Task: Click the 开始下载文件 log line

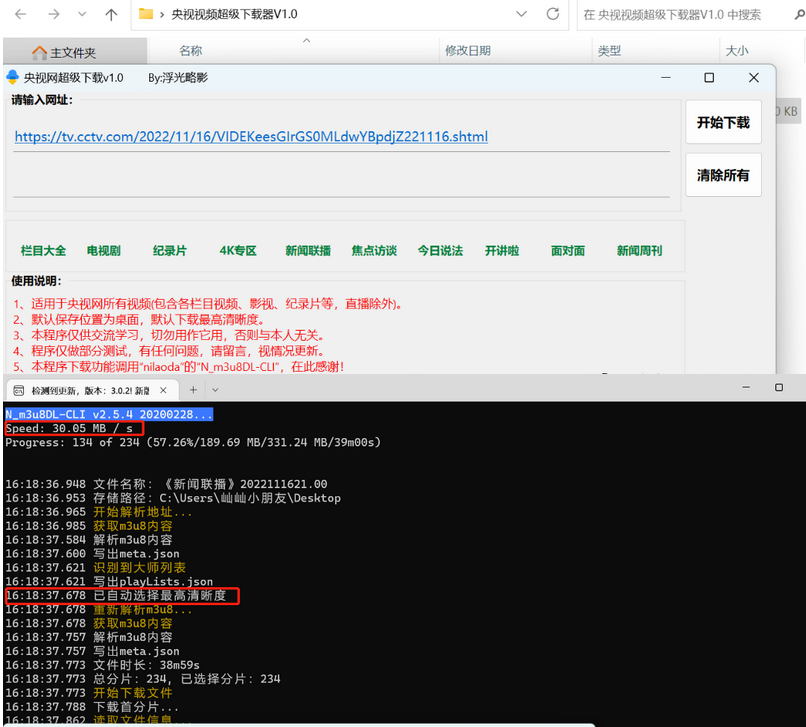Action: (89, 693)
